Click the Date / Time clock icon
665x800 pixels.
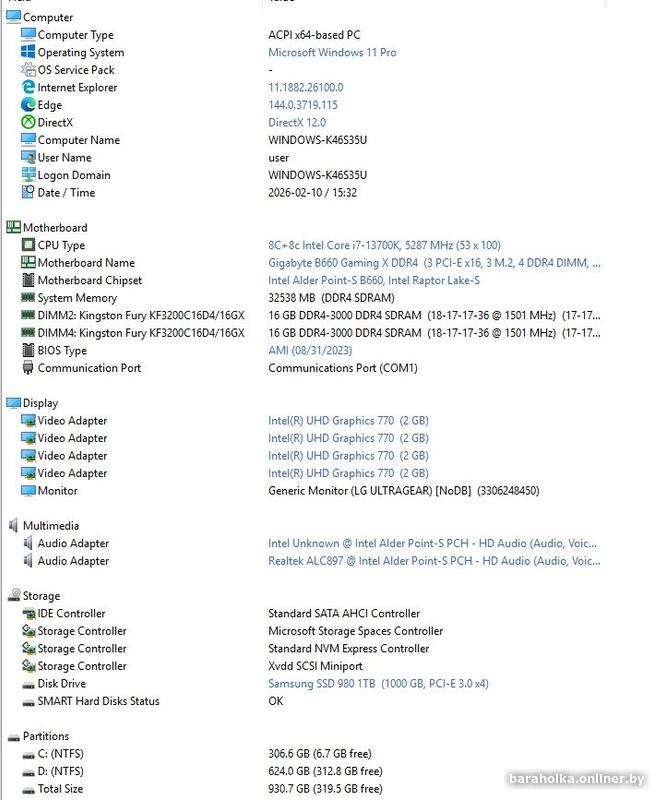[x=28, y=192]
